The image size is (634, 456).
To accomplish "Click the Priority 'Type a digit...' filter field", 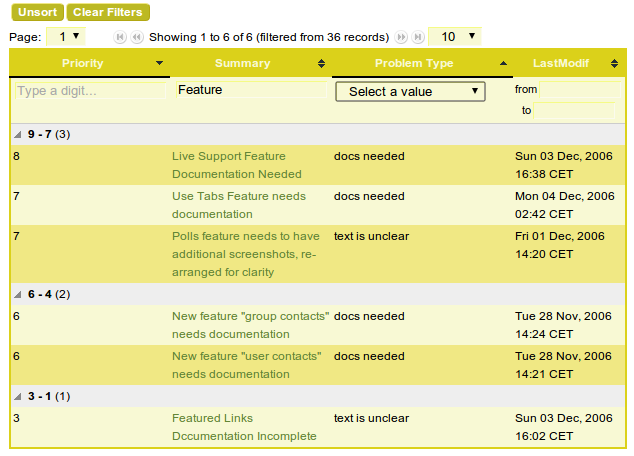I will (90, 91).
